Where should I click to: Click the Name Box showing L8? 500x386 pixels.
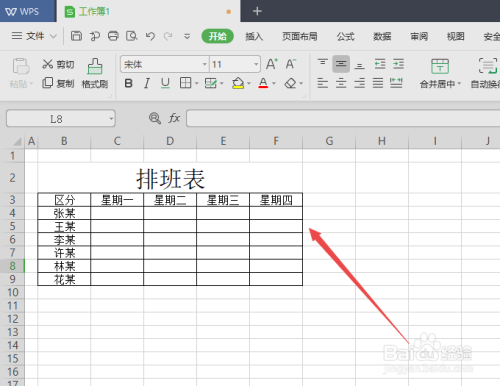click(x=61, y=119)
